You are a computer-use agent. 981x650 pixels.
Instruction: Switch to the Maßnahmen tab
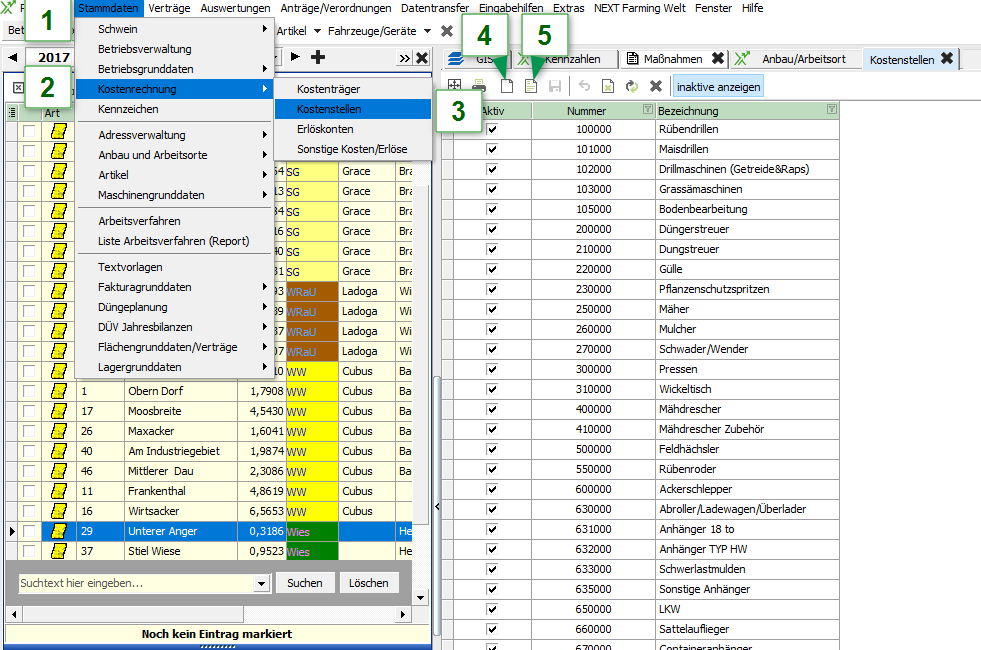[665, 59]
